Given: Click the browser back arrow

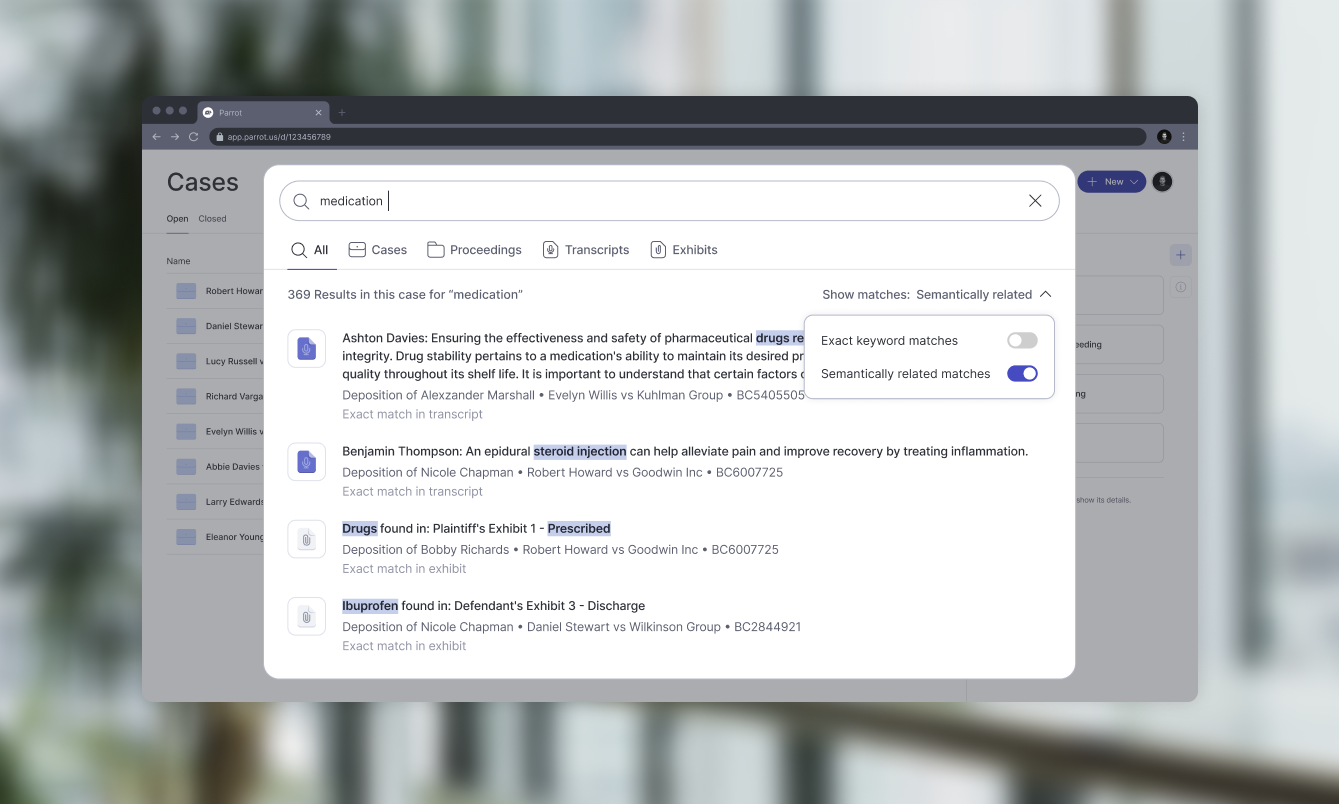Looking at the screenshot, I should (156, 137).
